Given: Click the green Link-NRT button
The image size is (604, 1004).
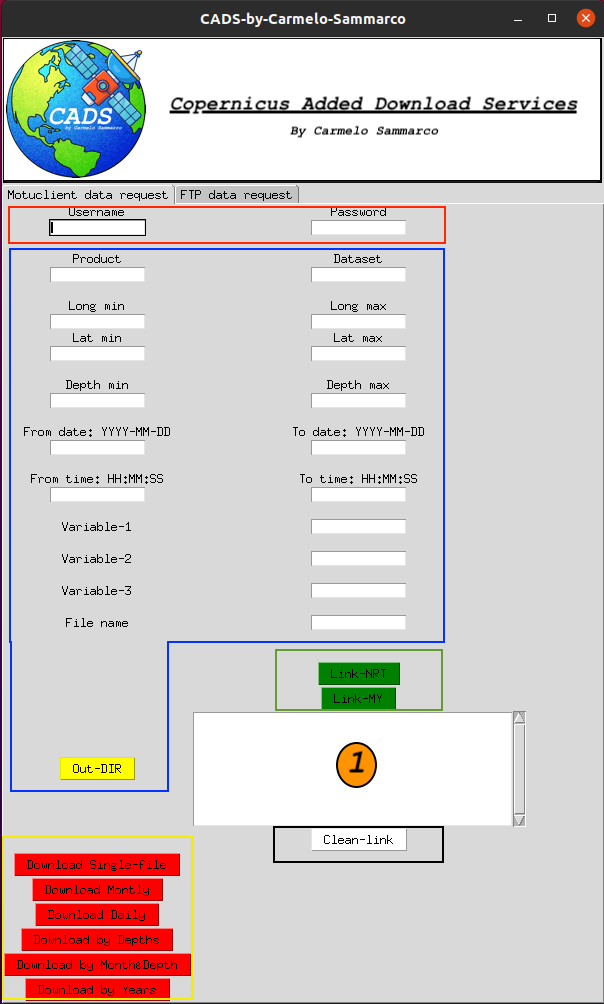Looking at the screenshot, I should [x=359, y=674].
